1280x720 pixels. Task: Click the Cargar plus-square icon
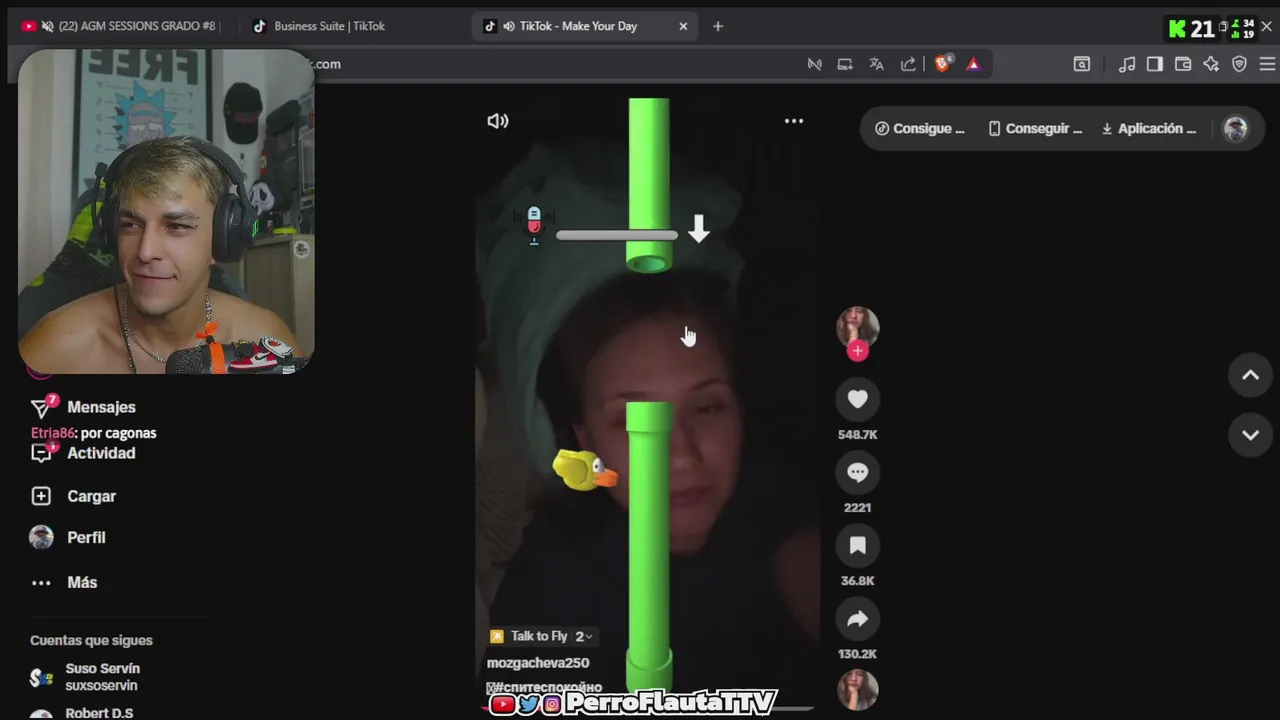[41, 496]
